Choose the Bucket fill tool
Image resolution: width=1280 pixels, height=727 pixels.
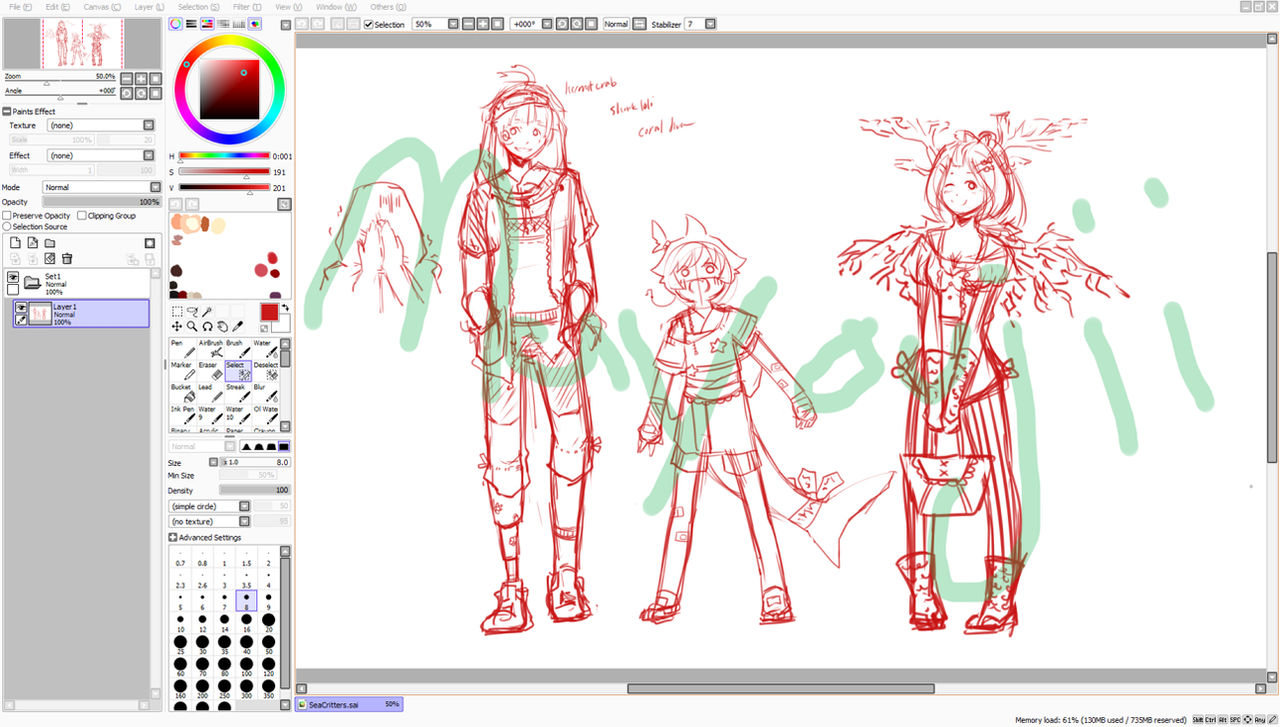[182, 392]
